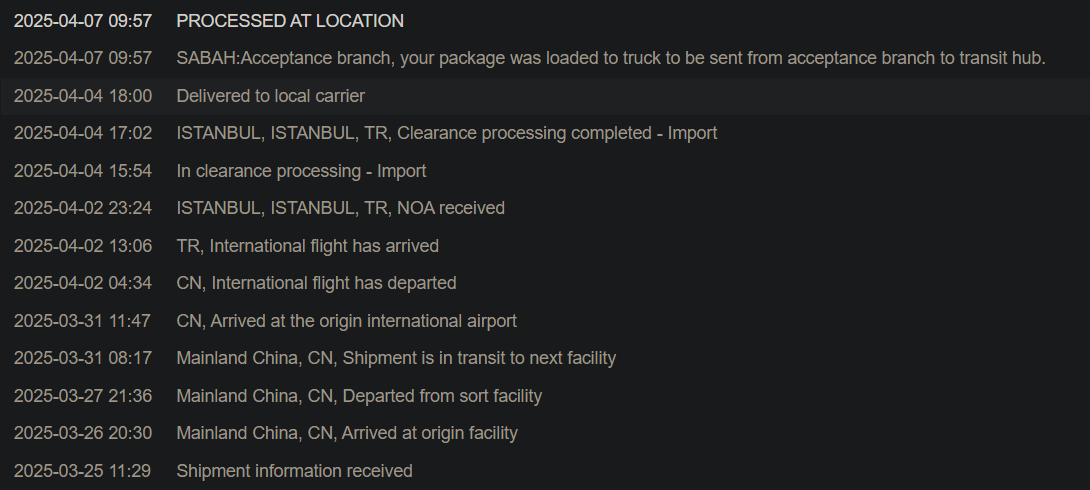This screenshot has width=1090, height=490.
Task: Select the 2025-04-04 17:02 timestamp
Action: (x=83, y=133)
